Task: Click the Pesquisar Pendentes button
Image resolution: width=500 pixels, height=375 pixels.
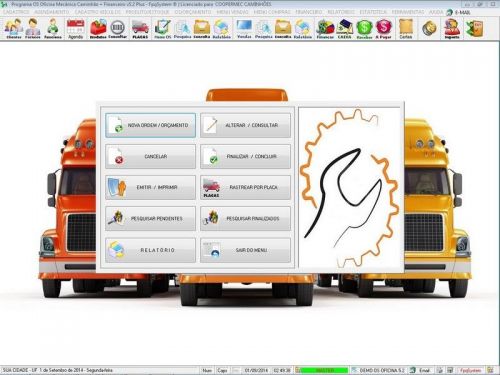Action: click(150, 219)
